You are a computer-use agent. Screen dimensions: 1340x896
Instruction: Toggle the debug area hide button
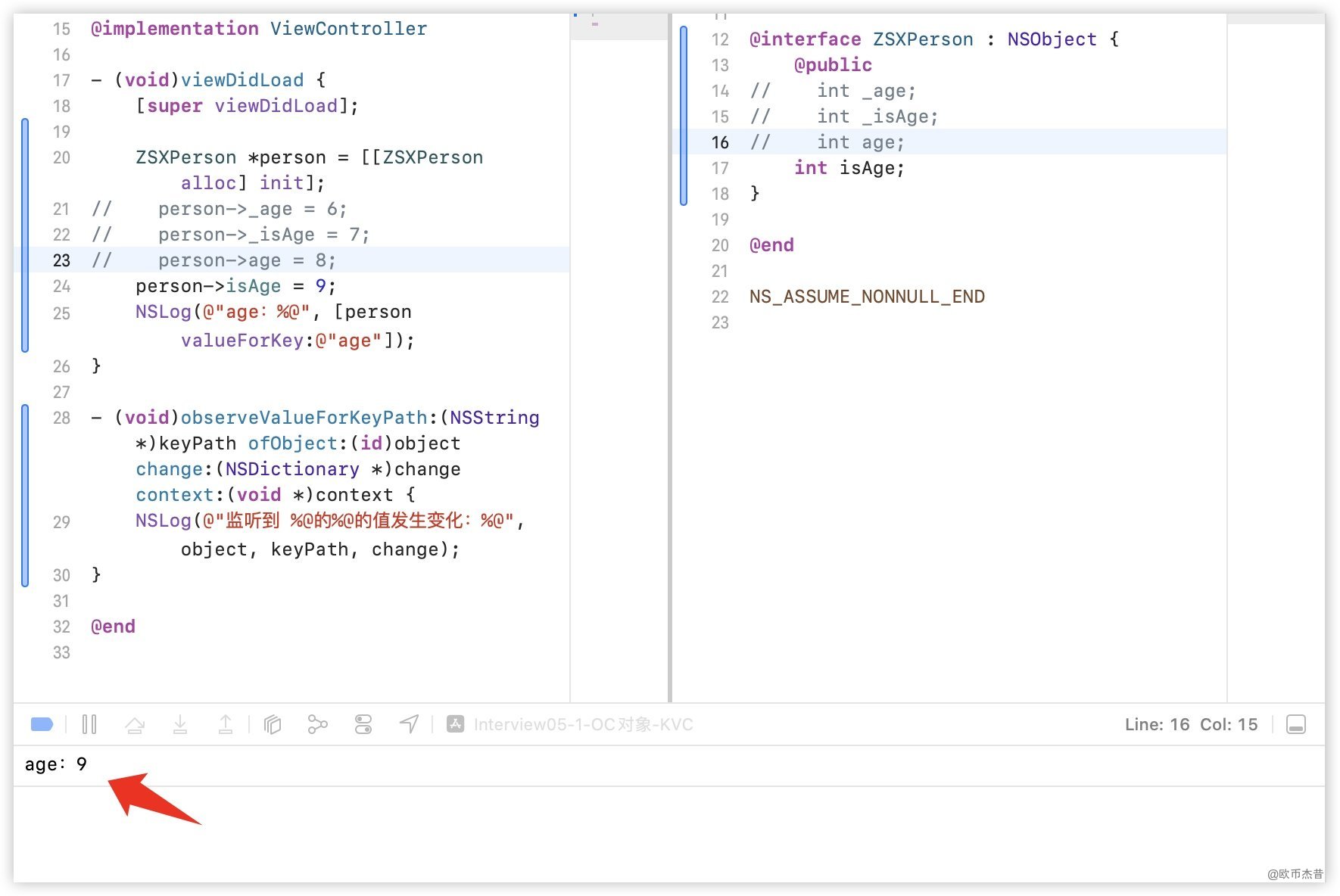coord(1296,725)
